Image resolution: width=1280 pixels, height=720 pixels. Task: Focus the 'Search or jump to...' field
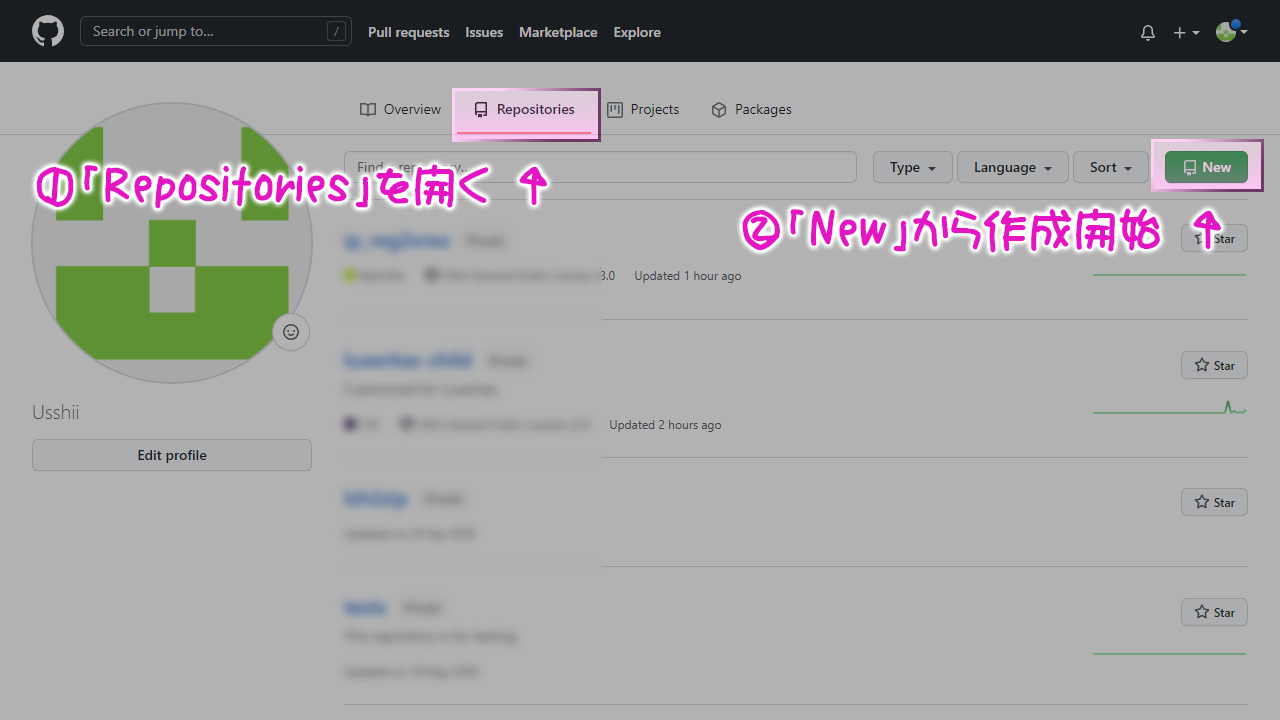[216, 31]
